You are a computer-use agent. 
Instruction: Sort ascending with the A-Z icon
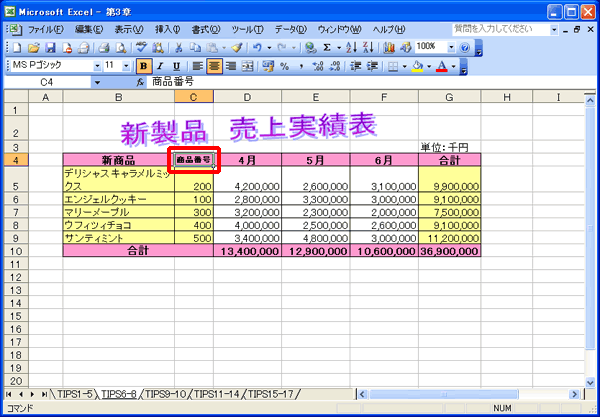[x=351, y=47]
